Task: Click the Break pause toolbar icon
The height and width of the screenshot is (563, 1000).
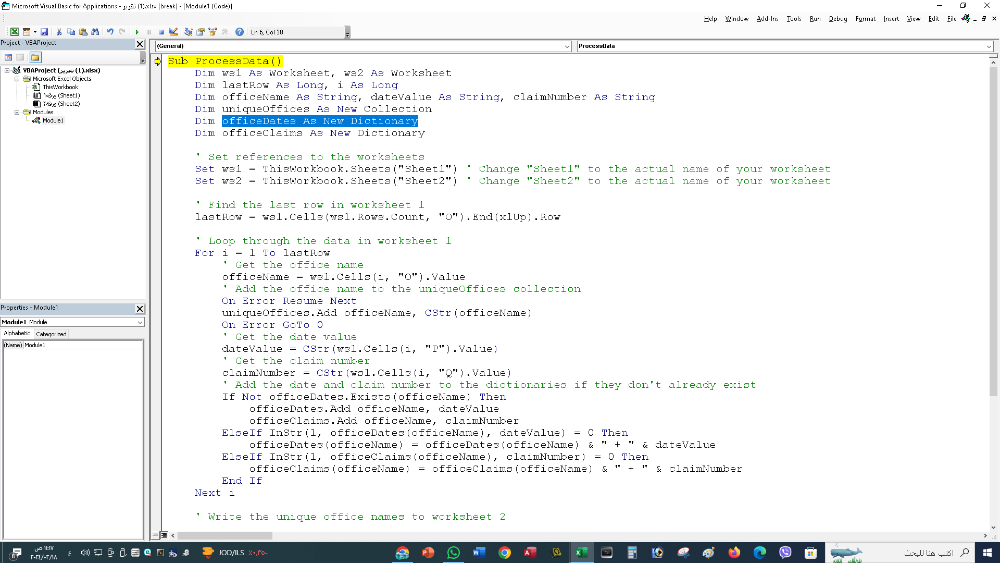Action: [149, 32]
